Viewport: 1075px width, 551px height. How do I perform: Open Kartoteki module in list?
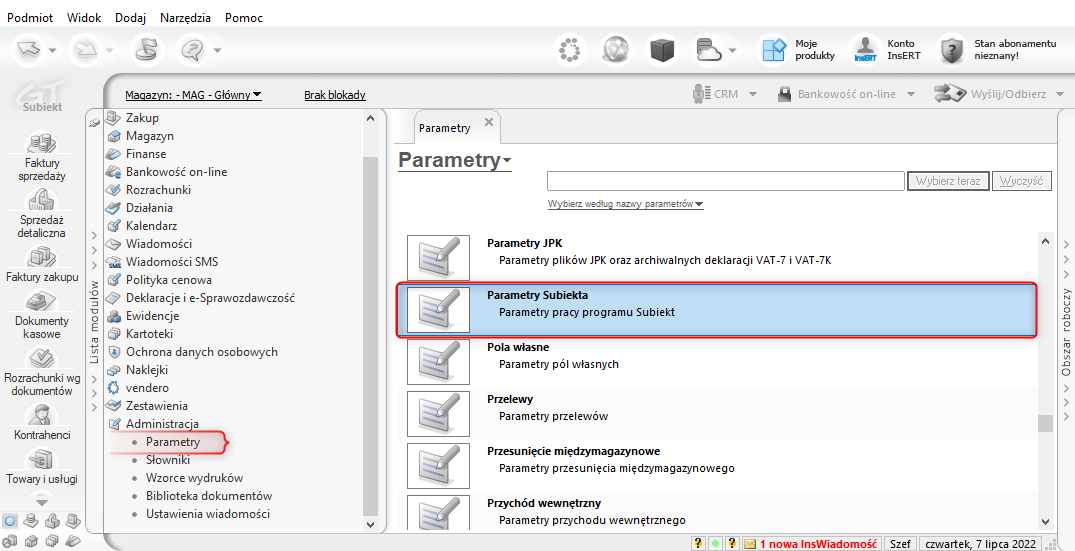149,334
